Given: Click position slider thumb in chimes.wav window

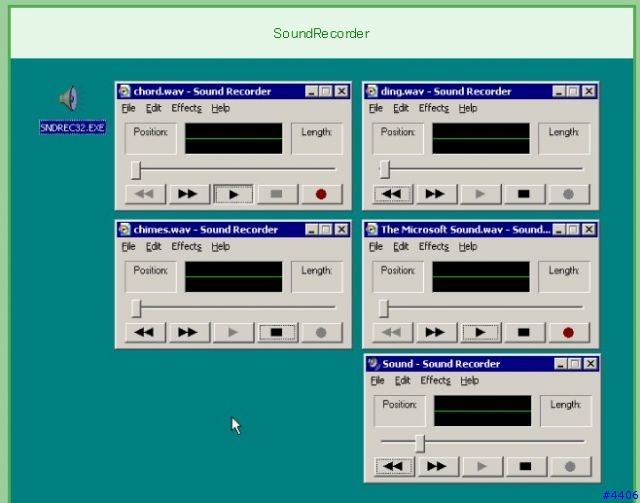Looking at the screenshot, I should click(136, 308).
